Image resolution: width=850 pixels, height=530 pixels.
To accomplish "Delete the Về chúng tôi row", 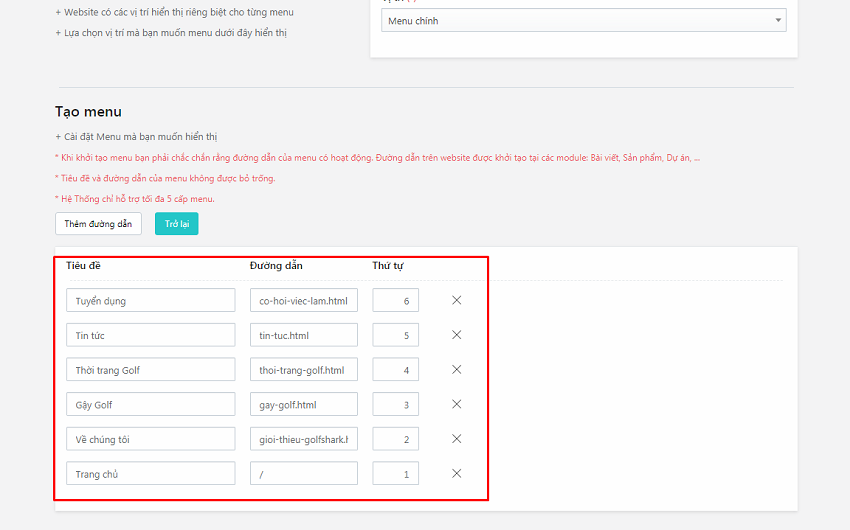I will tap(456, 439).
